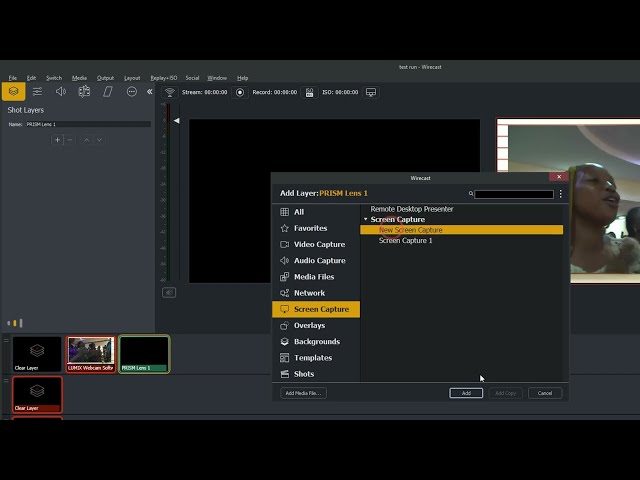The height and width of the screenshot is (480, 640).
Task: Open the audio properties speaker icon
Action: (61, 91)
